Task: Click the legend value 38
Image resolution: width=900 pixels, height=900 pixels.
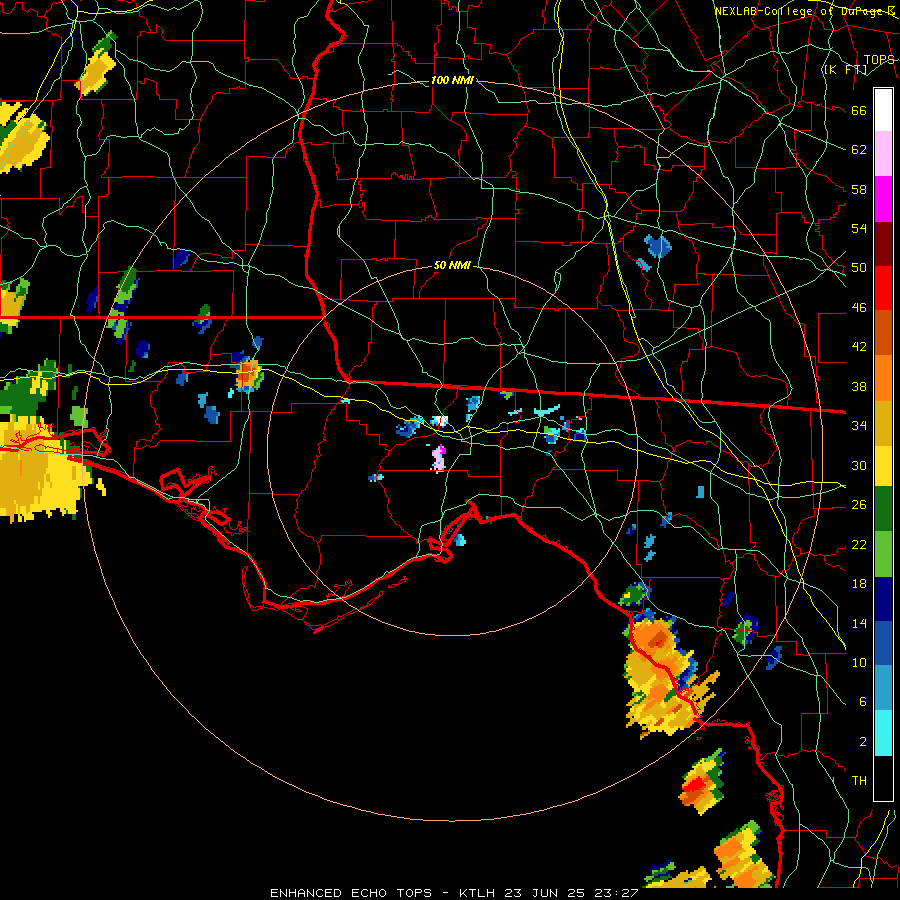Action: point(859,386)
